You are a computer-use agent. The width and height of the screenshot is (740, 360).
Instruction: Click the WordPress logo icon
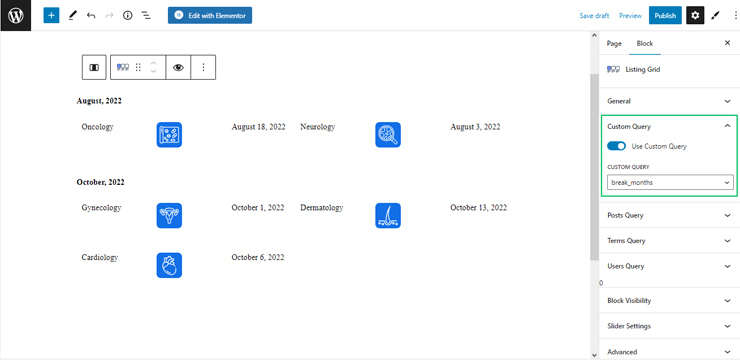pos(16,16)
